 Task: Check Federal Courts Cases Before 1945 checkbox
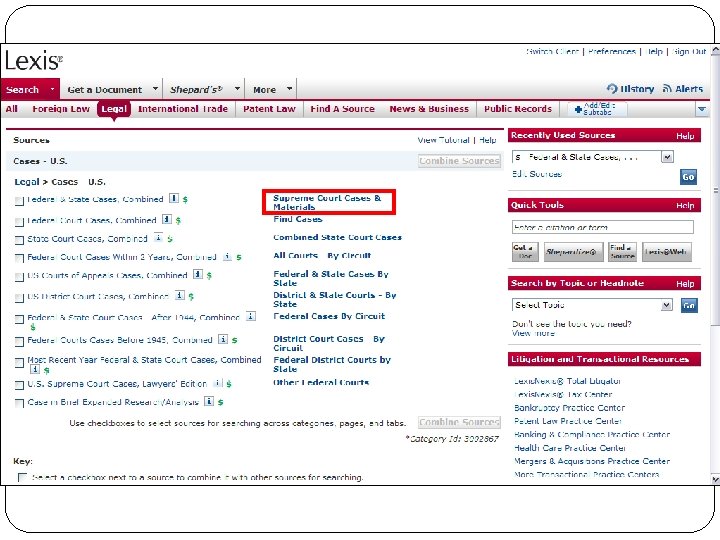[x=19, y=342]
